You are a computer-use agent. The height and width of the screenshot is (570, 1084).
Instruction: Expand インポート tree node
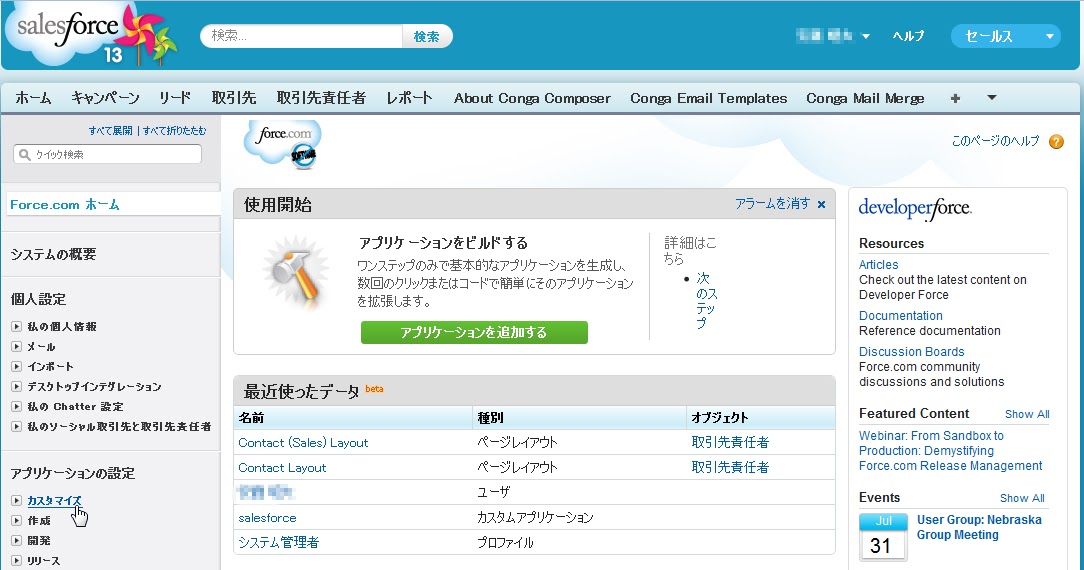pos(17,366)
